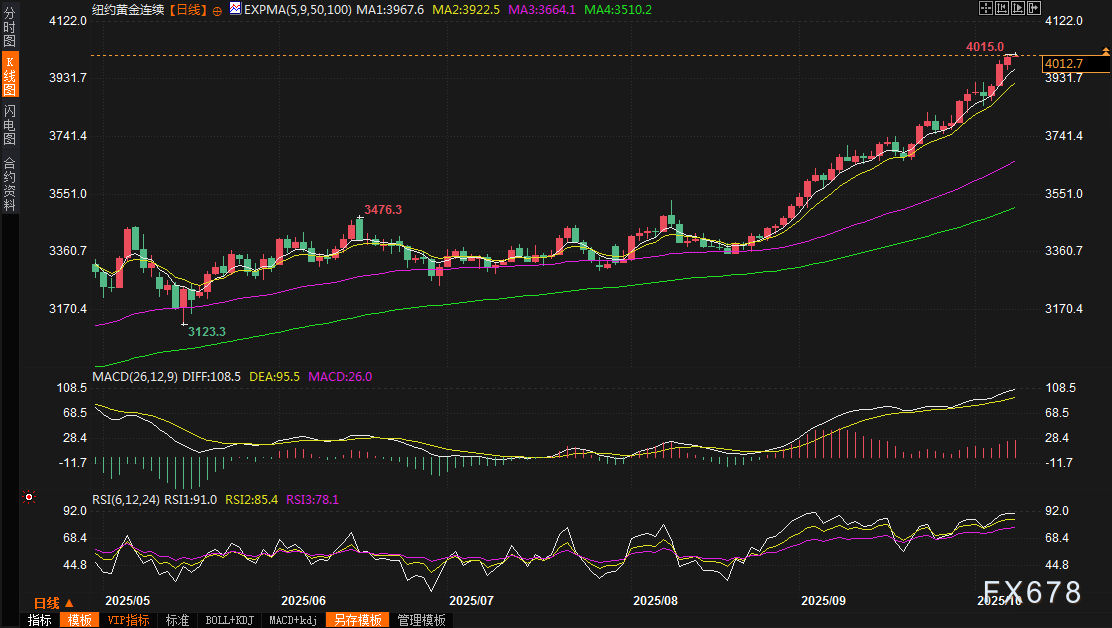This screenshot has height=628, width=1112.
Task: Toggle the 模板 template mode button
Action: click(79, 620)
